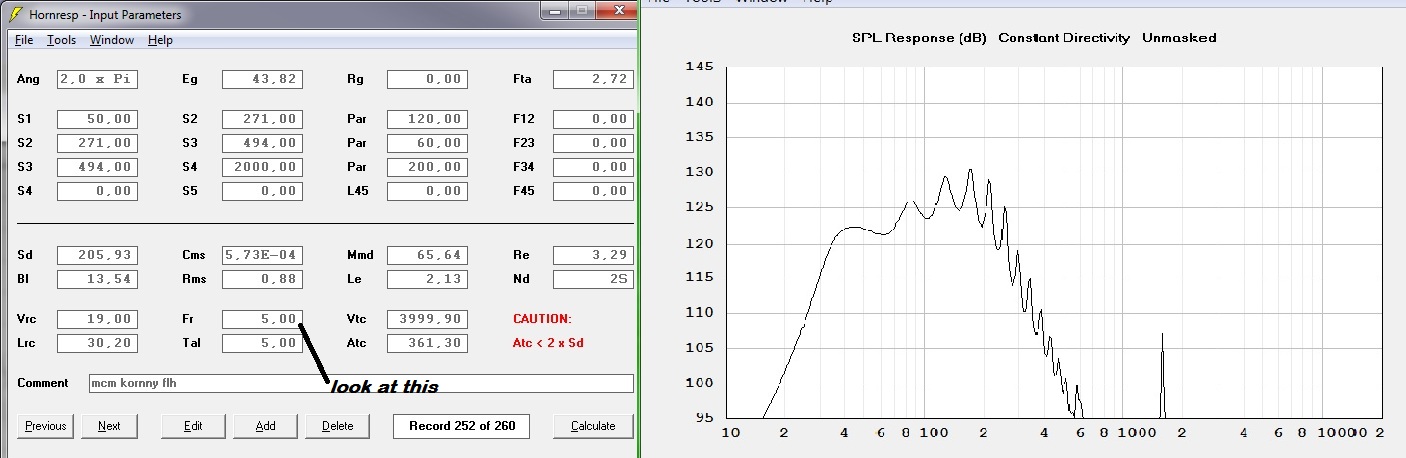Select the F34 input field

593,167
